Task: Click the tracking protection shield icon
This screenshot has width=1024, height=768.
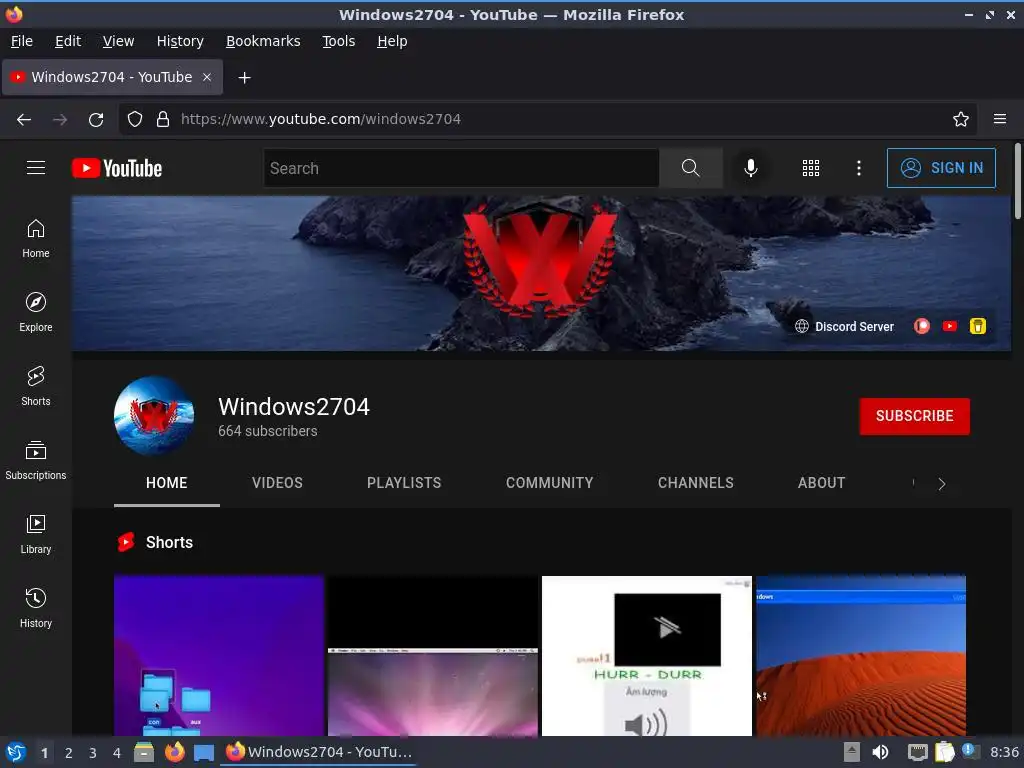Action: [135, 119]
